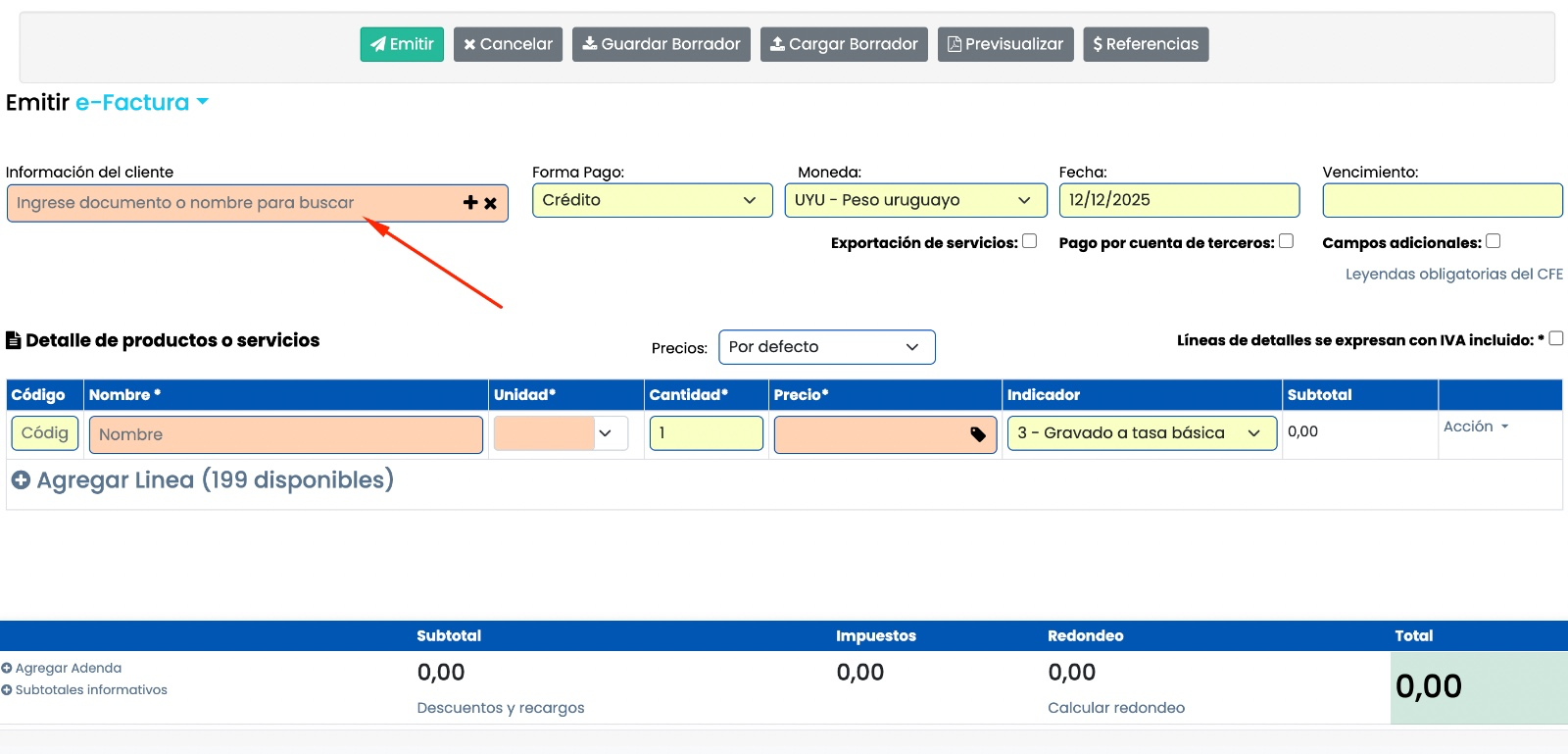Check Pago por cuenta de terceros
Viewport: 1568px width, 754px height.
pyautogui.click(x=1286, y=241)
